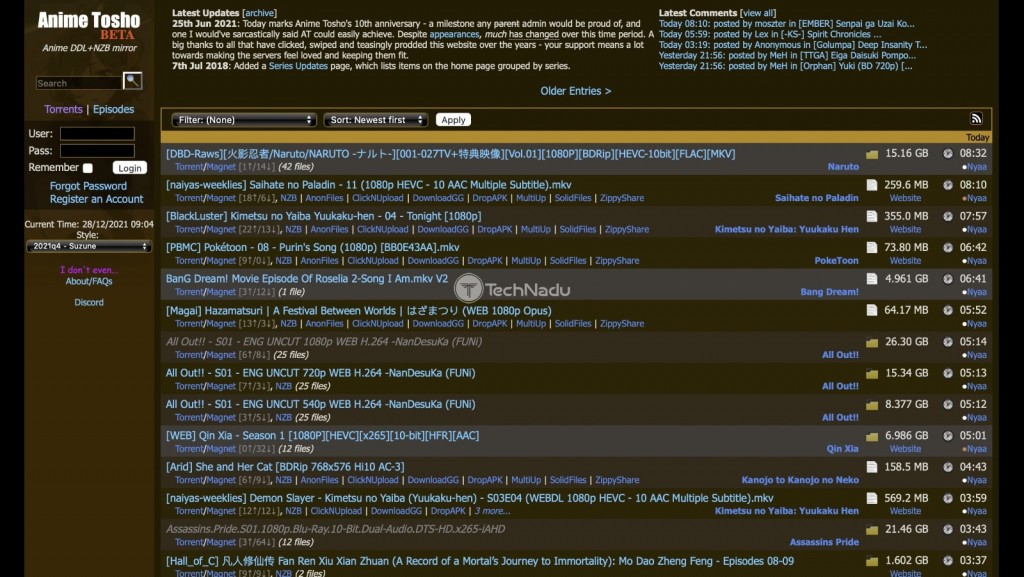Switch to the Torrents view
The image size is (1024, 577).
point(63,109)
